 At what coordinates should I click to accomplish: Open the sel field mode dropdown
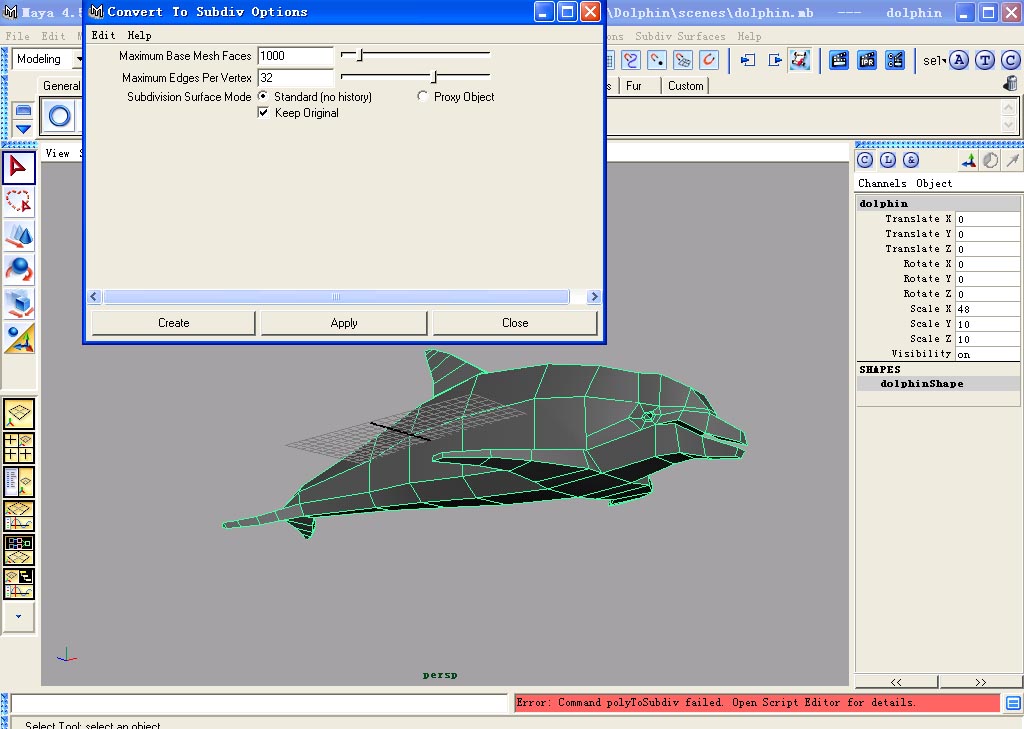coord(935,60)
